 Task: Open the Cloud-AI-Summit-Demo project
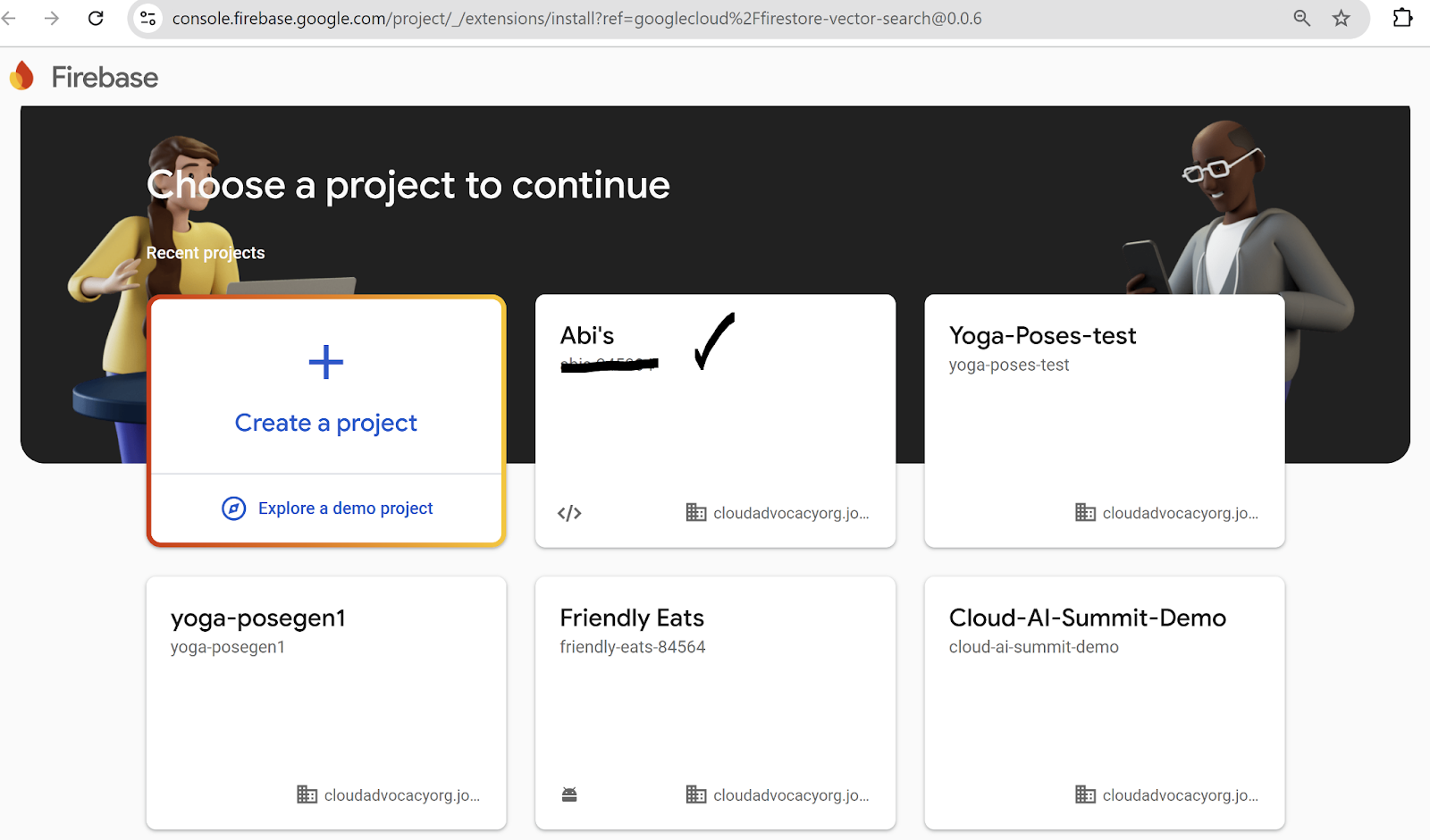pos(1087,618)
